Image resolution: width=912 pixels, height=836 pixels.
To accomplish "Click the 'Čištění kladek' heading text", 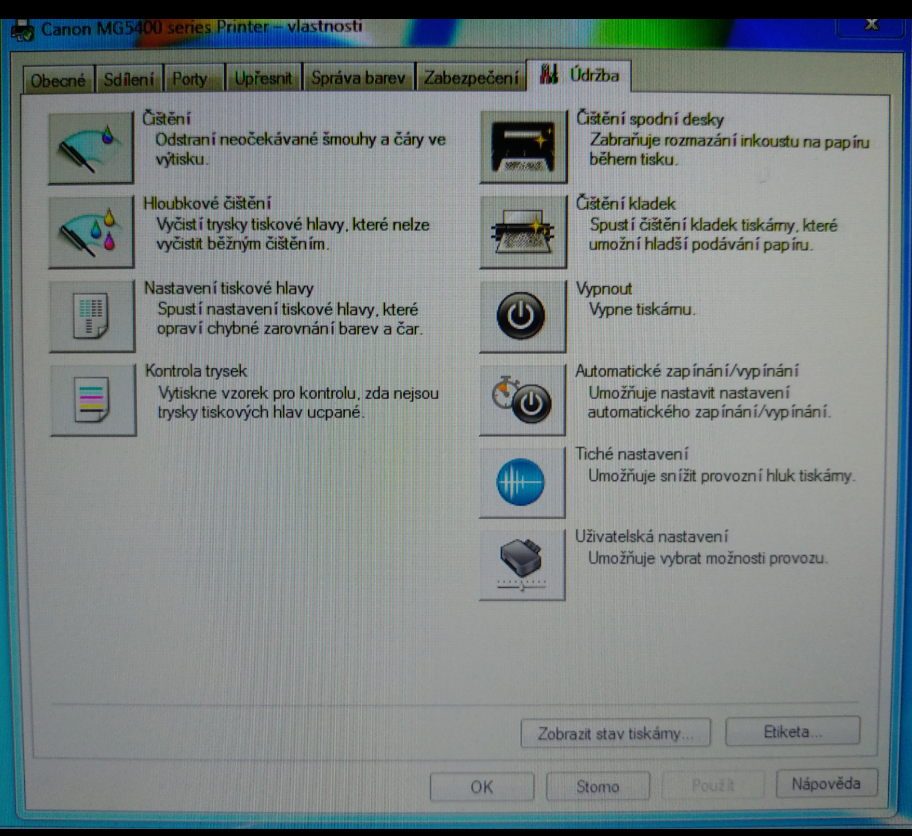I will coord(626,204).
